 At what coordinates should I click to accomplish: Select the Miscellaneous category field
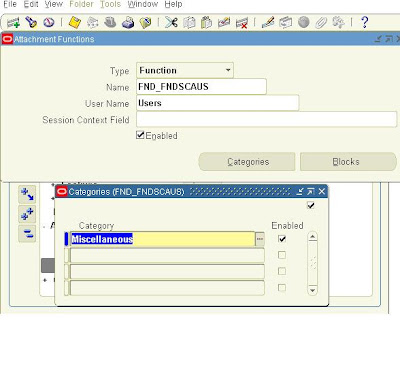pos(163,239)
